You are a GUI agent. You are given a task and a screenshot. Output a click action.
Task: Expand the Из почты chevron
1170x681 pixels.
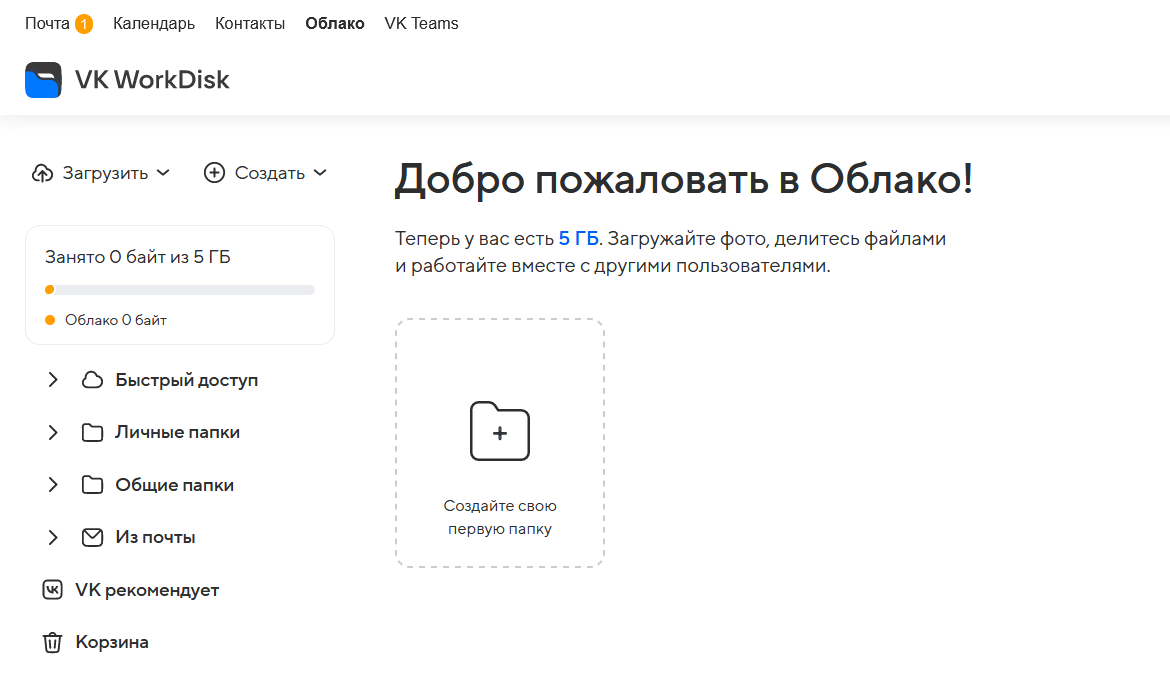tap(53, 537)
